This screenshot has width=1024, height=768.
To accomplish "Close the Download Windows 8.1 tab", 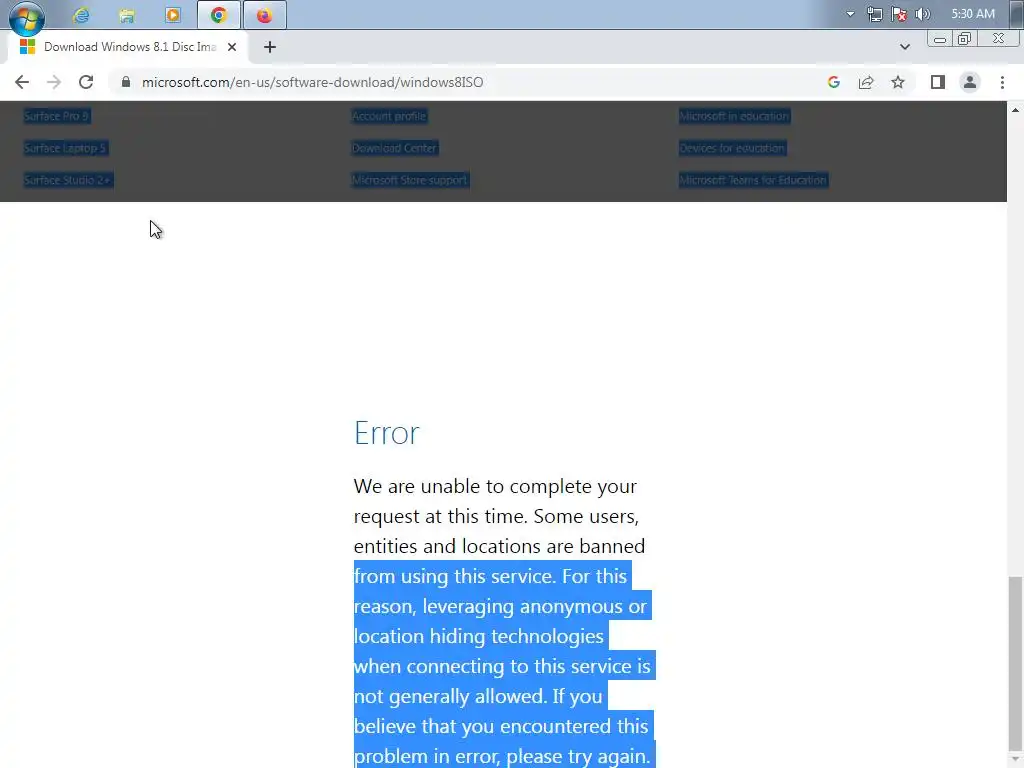I will click(x=232, y=47).
